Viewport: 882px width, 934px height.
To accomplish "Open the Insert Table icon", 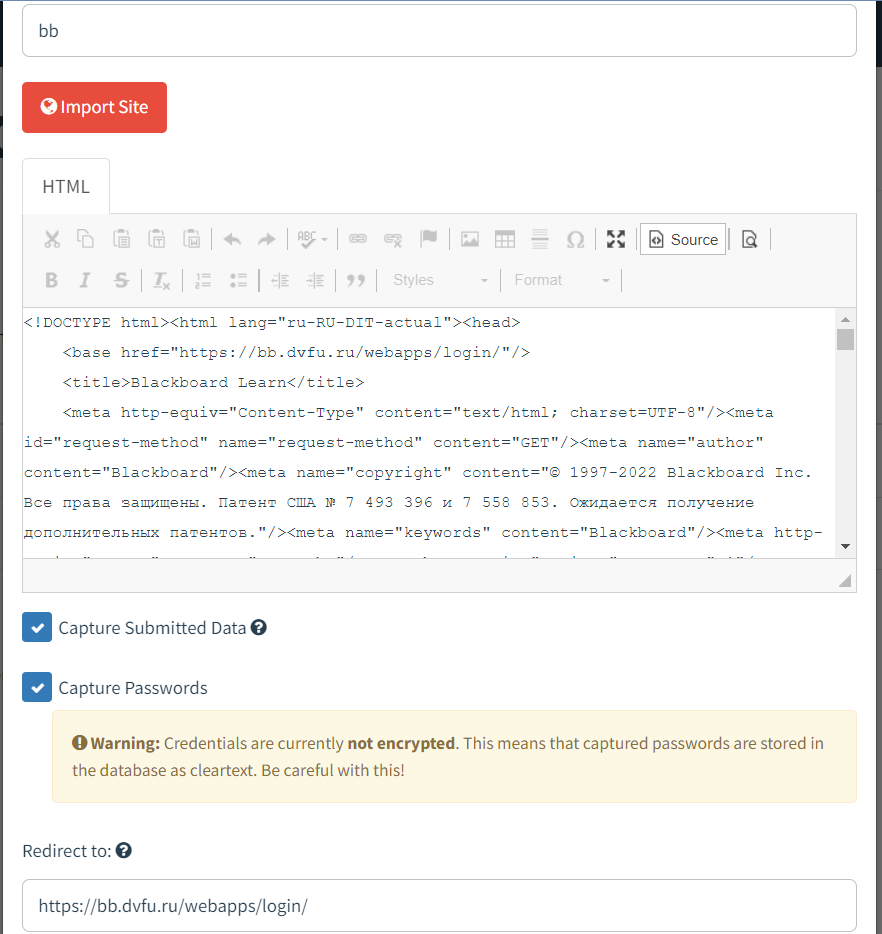I will pyautogui.click(x=505, y=239).
